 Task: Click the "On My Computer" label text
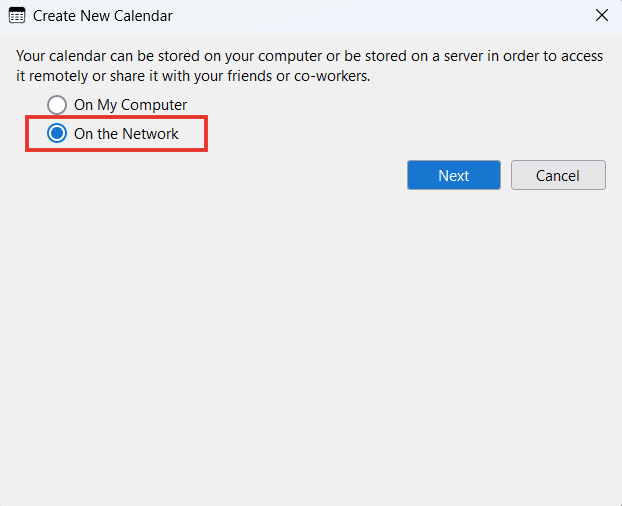click(131, 105)
